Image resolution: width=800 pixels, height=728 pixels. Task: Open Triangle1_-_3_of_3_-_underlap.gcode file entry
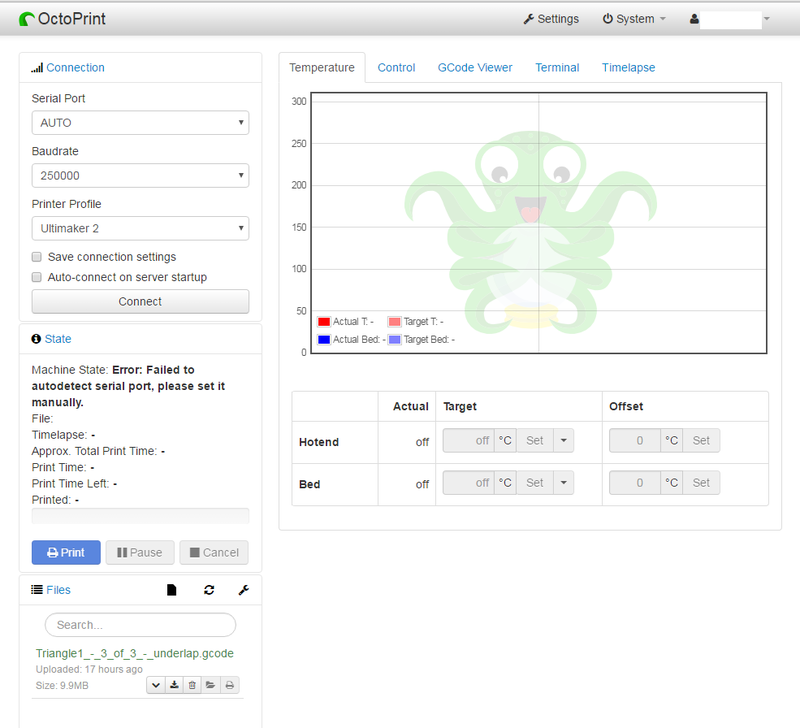pyautogui.click(x=135, y=654)
